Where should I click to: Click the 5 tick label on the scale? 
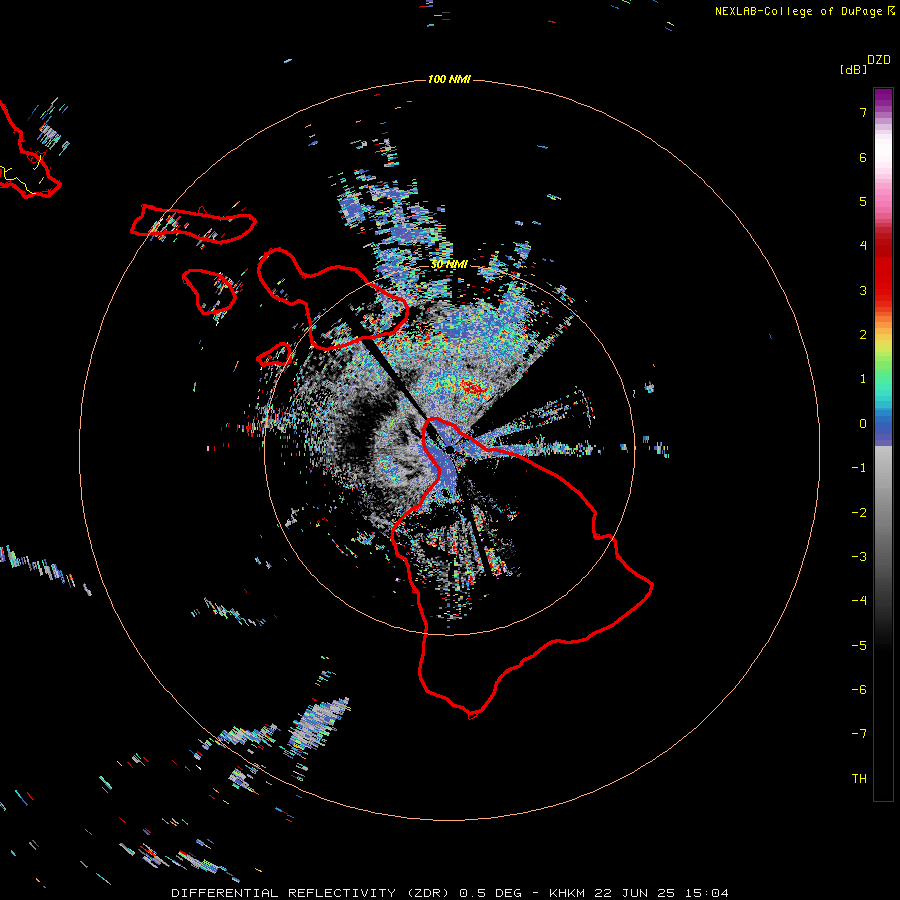(x=863, y=201)
